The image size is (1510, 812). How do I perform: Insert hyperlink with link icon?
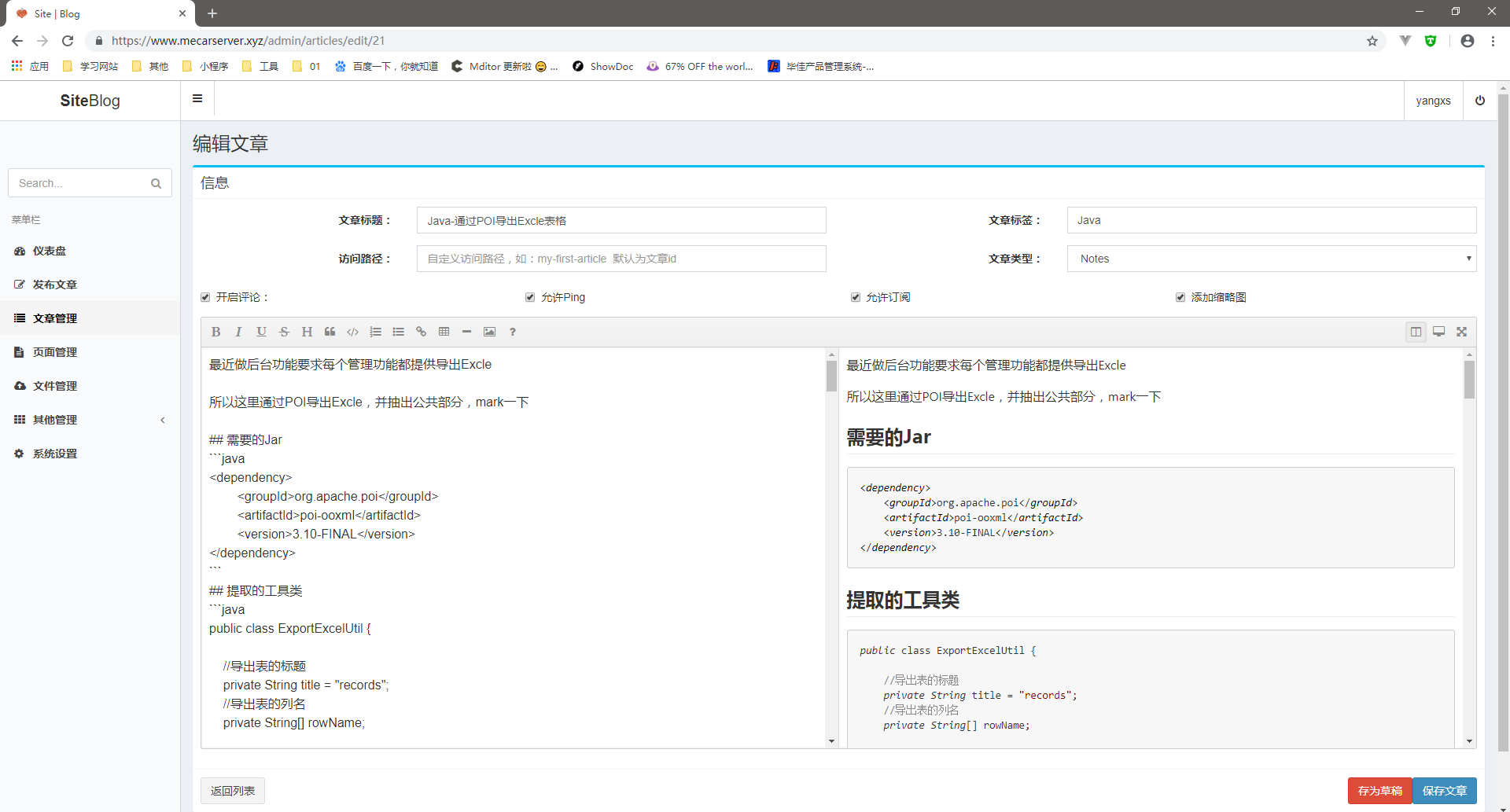421,332
